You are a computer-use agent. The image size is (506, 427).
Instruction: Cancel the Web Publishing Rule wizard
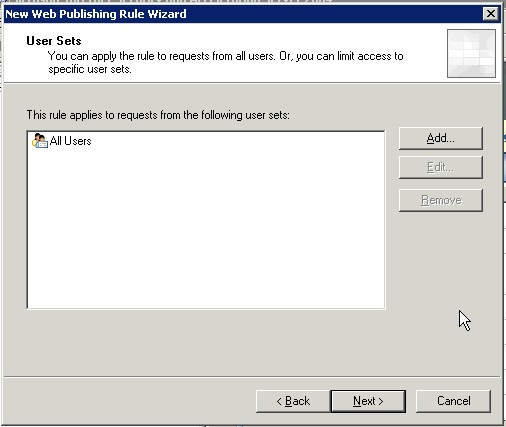click(453, 401)
